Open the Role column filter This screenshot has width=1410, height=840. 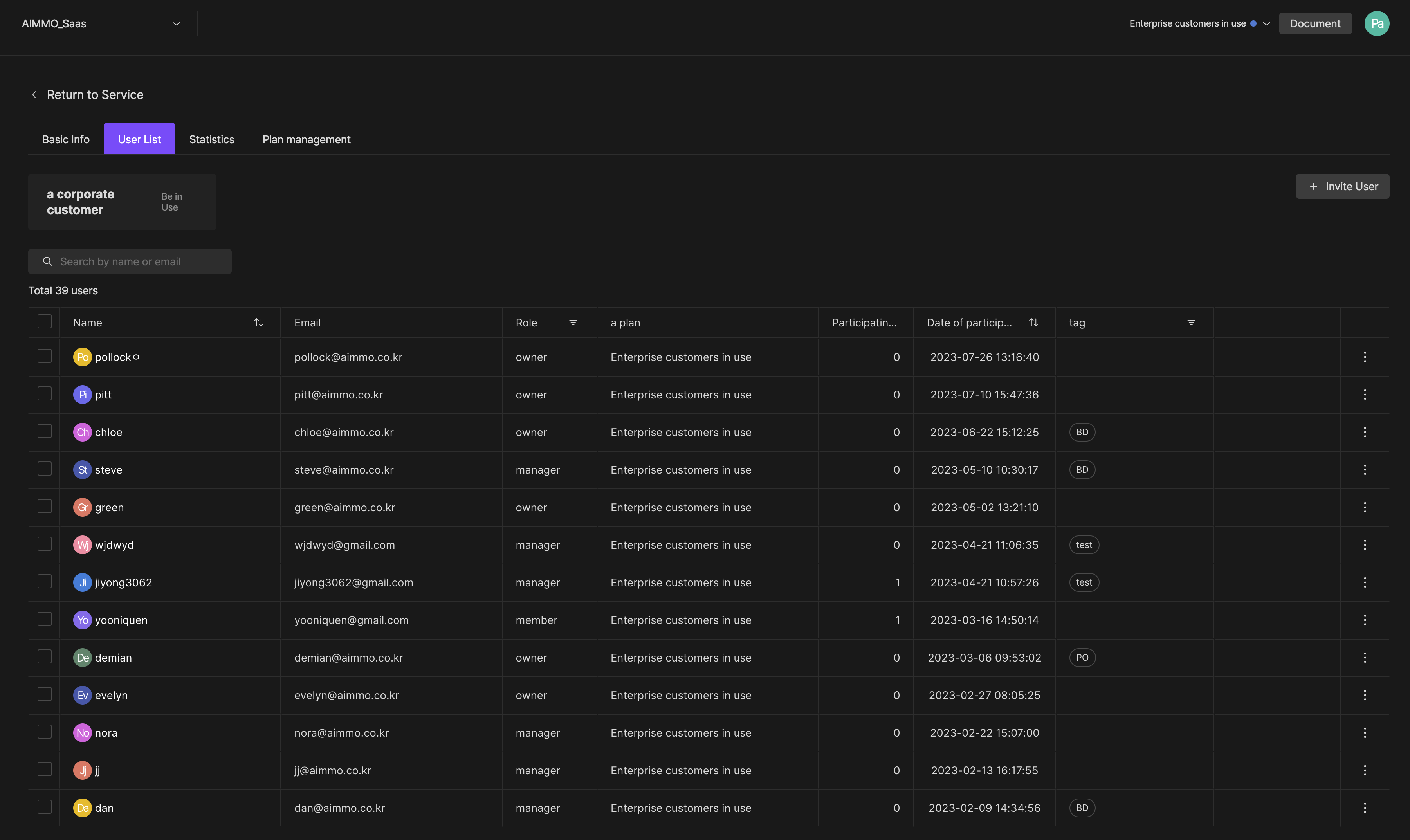pyautogui.click(x=573, y=323)
